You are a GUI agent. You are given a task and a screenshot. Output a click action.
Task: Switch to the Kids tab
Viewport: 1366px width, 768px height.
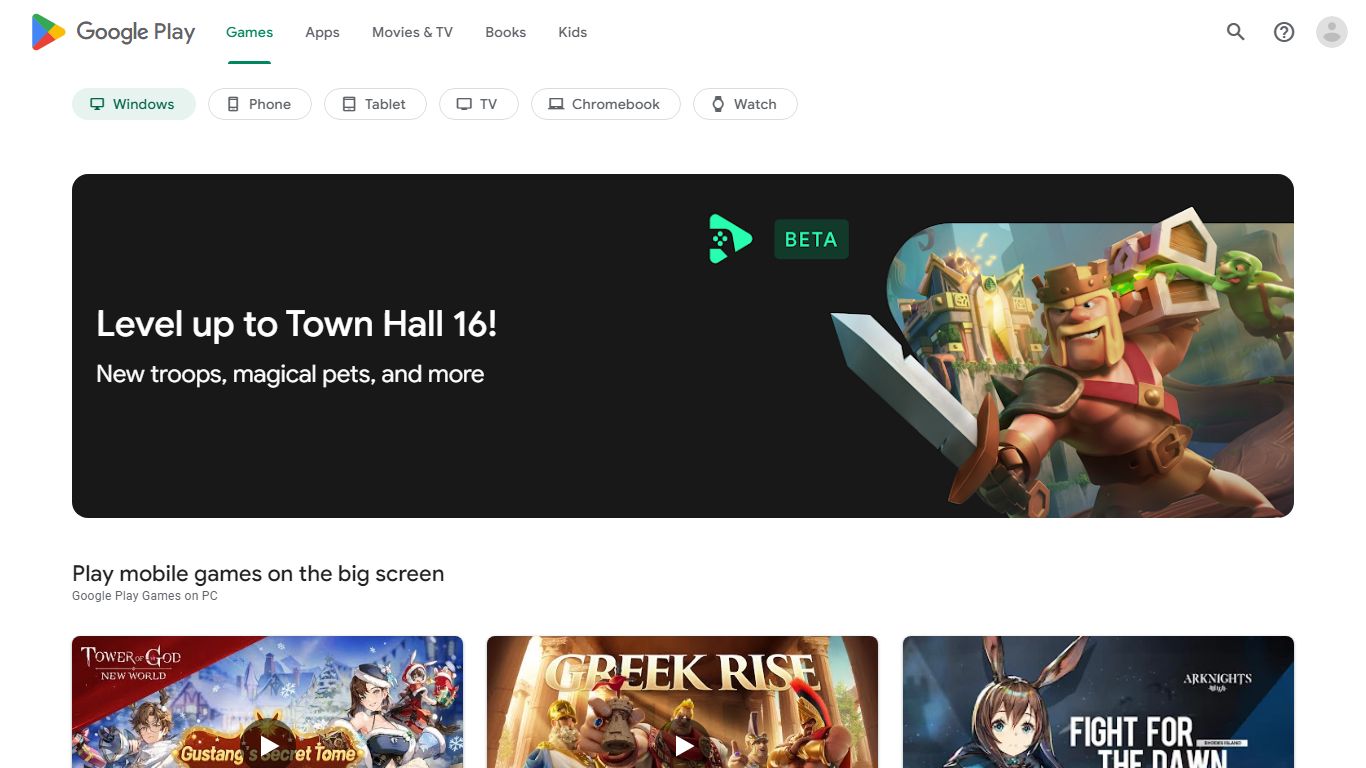(572, 32)
